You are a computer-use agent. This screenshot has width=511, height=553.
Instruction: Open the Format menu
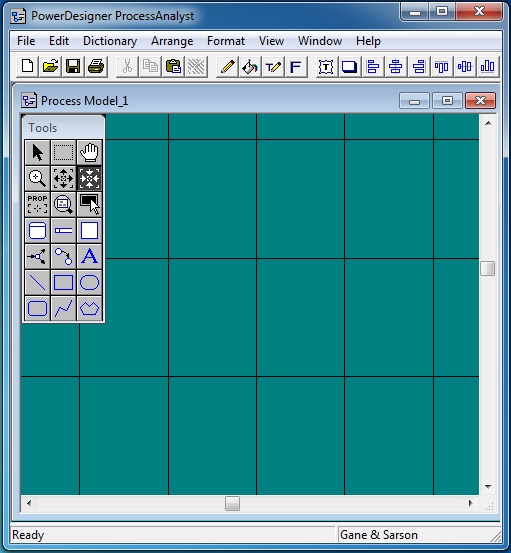coord(226,41)
